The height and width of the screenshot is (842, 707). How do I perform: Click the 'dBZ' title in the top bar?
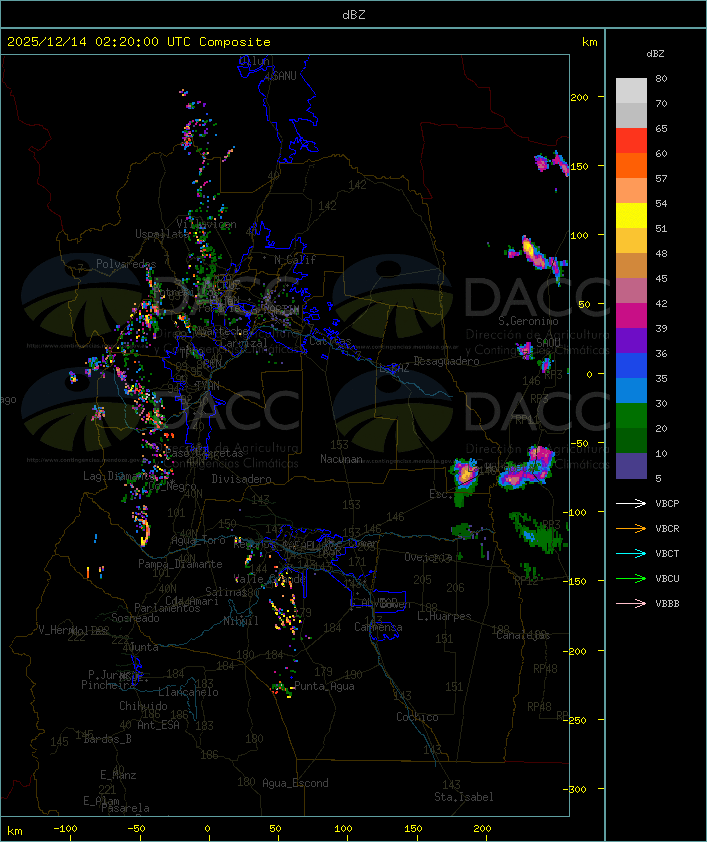click(x=354, y=15)
